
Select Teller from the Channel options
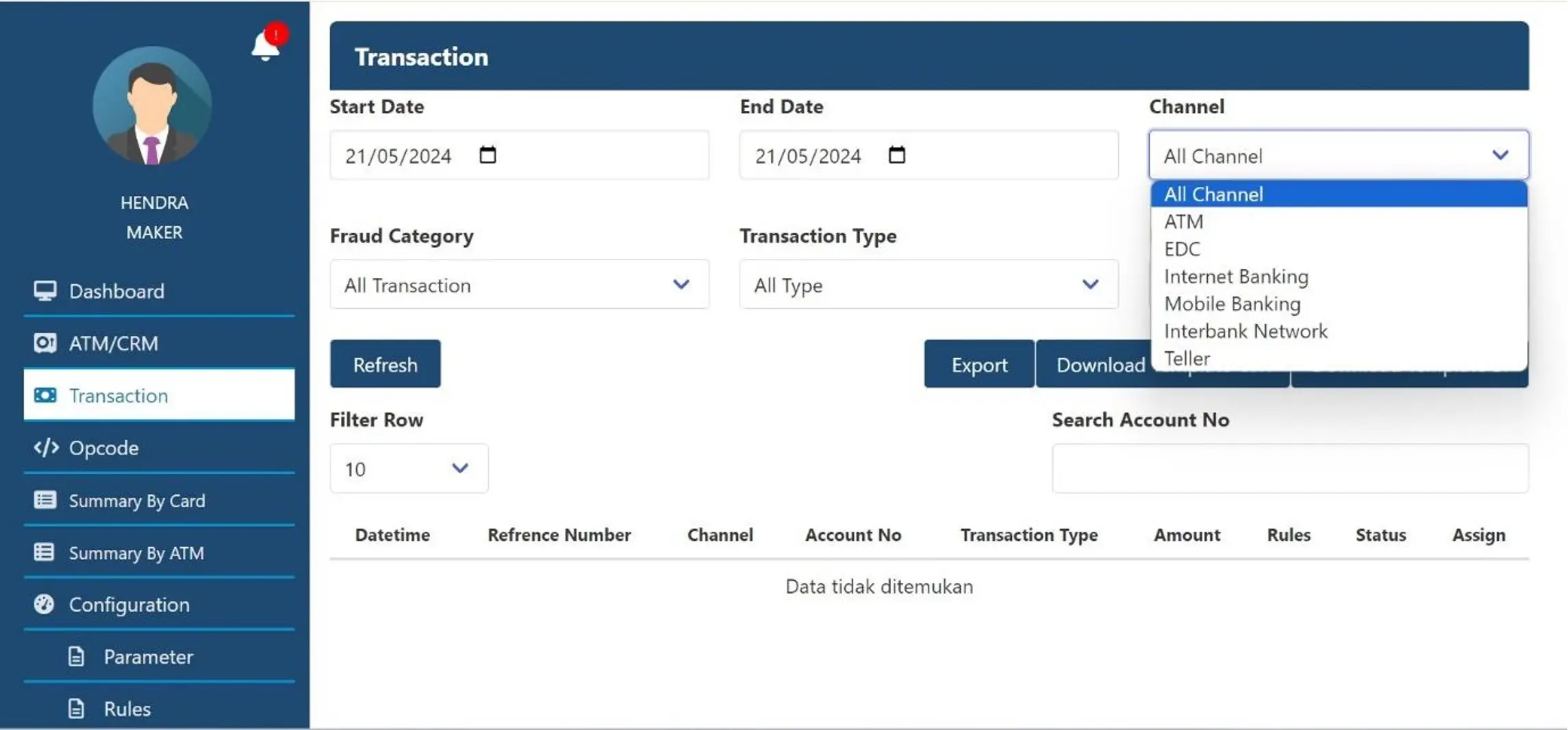pyautogui.click(x=1187, y=358)
